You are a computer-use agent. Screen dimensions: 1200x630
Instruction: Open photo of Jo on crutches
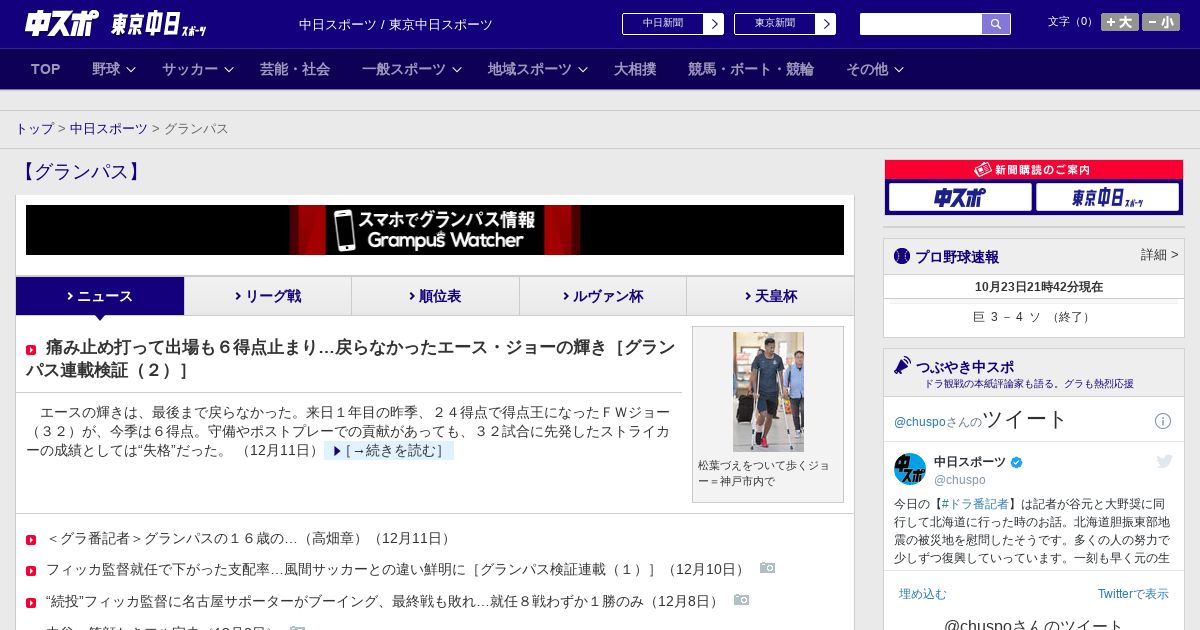[x=768, y=392]
